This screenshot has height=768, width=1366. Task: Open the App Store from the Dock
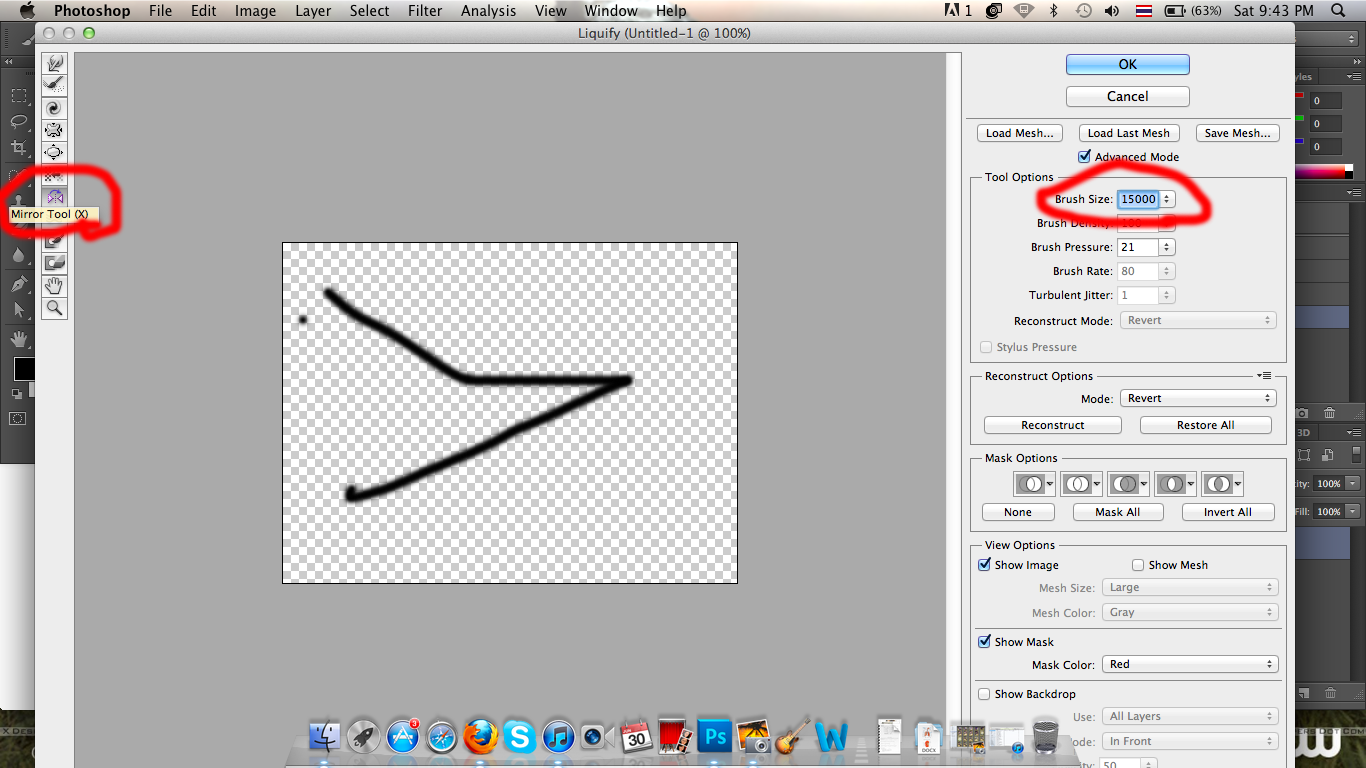point(403,737)
